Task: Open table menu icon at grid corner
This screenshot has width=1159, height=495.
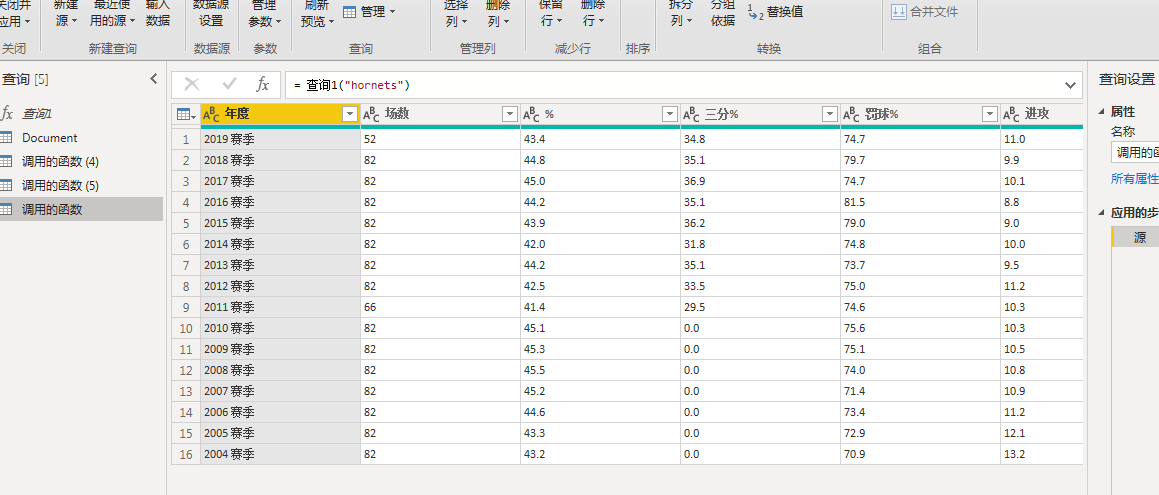Action: (186, 115)
